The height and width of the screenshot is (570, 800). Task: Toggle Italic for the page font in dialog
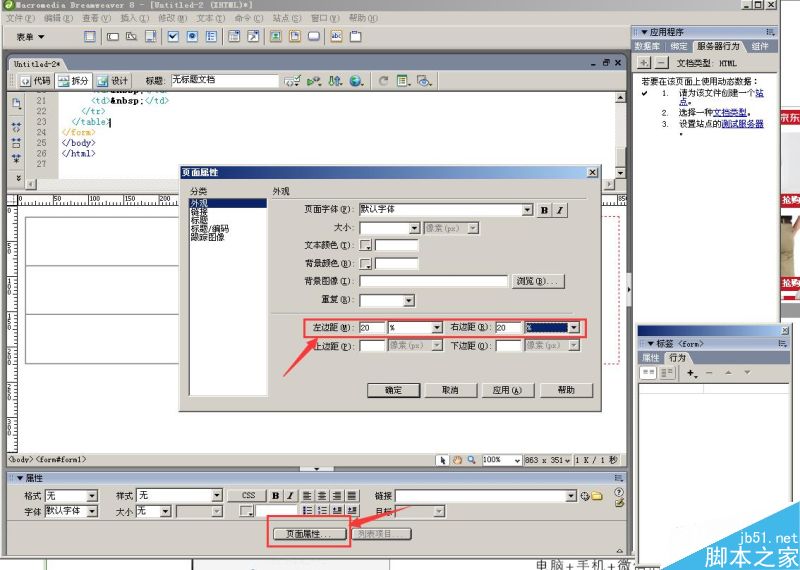tap(560, 210)
